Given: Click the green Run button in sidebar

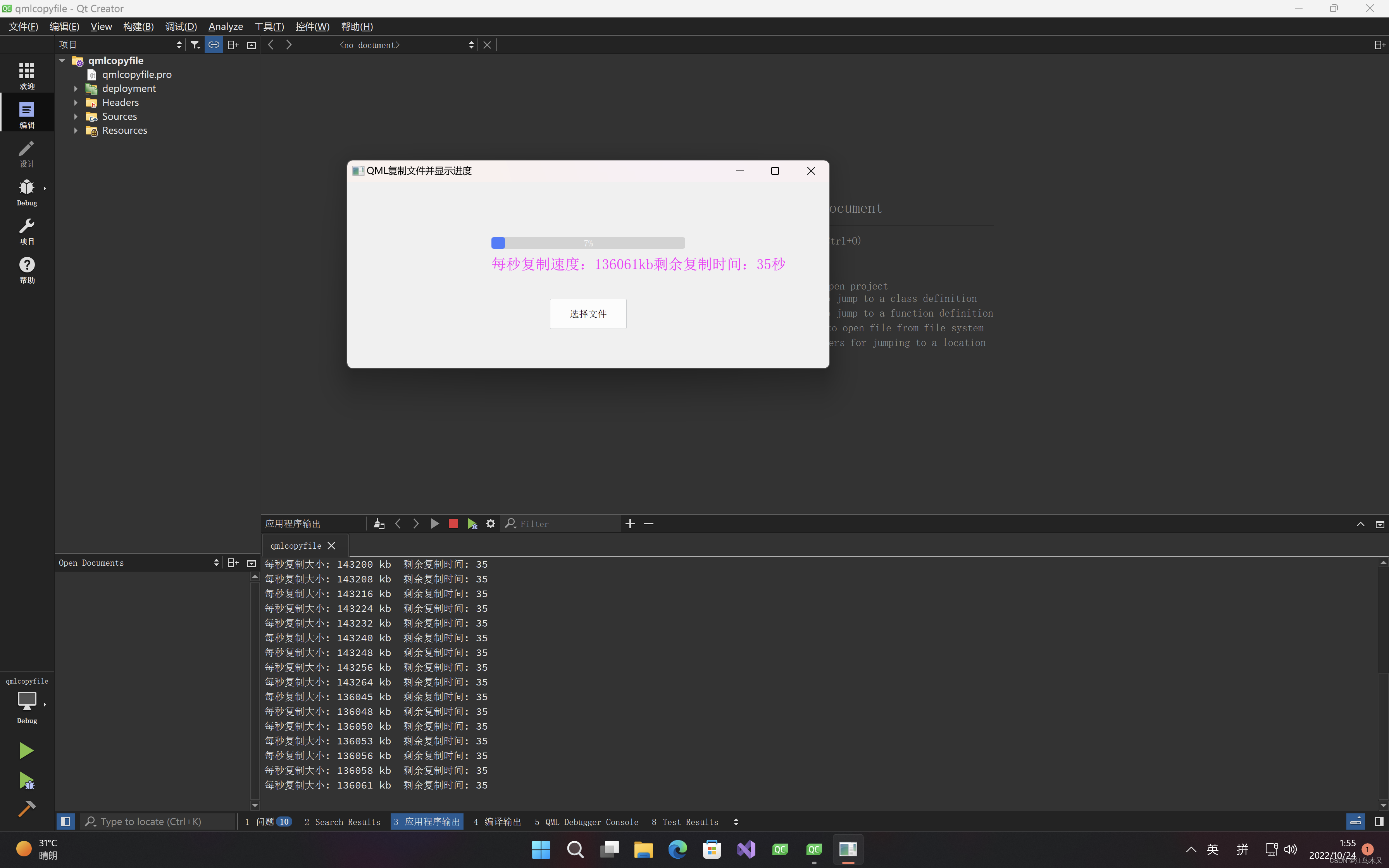Looking at the screenshot, I should [26, 750].
